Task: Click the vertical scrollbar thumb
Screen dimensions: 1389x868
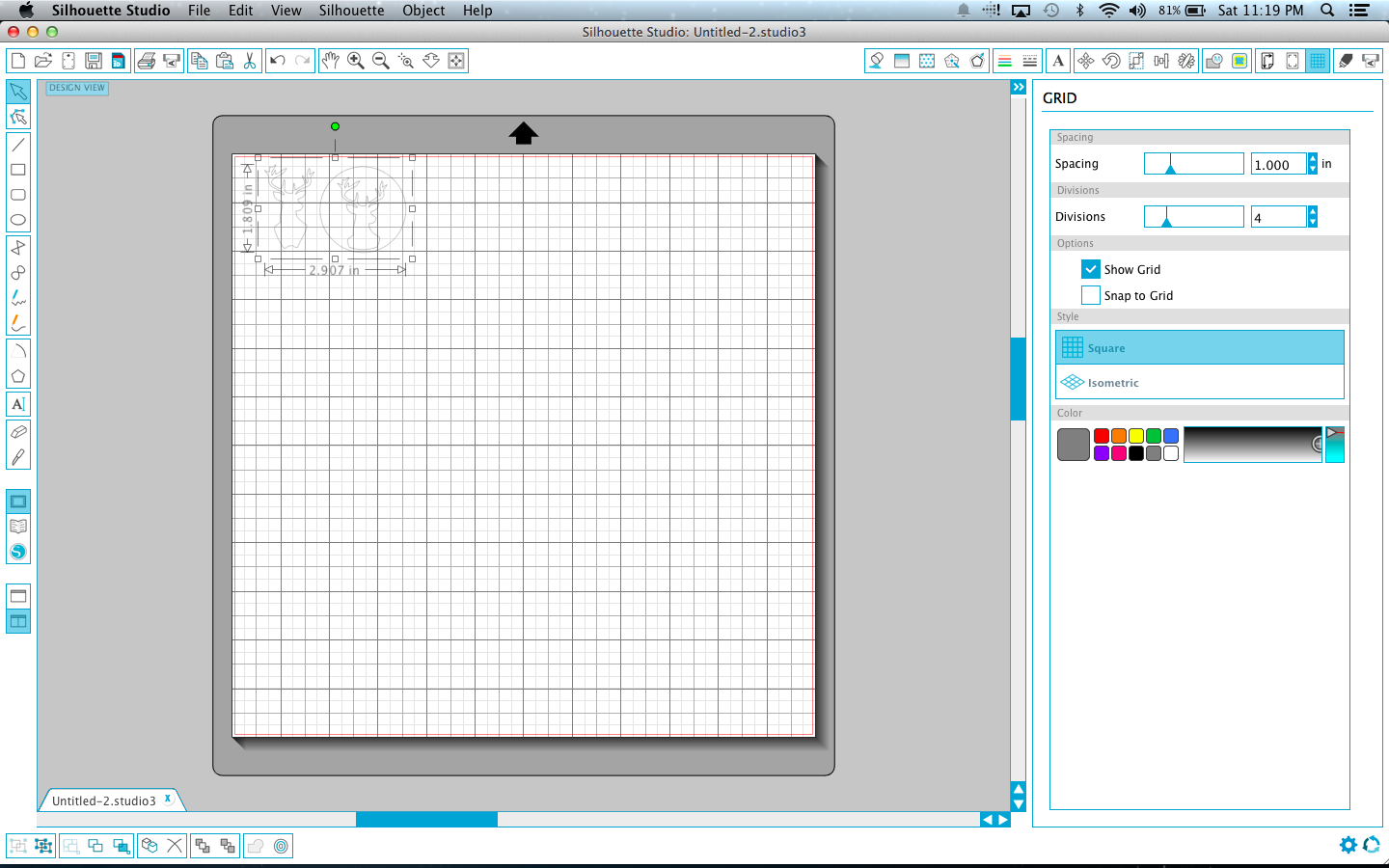Action: pos(1018,379)
